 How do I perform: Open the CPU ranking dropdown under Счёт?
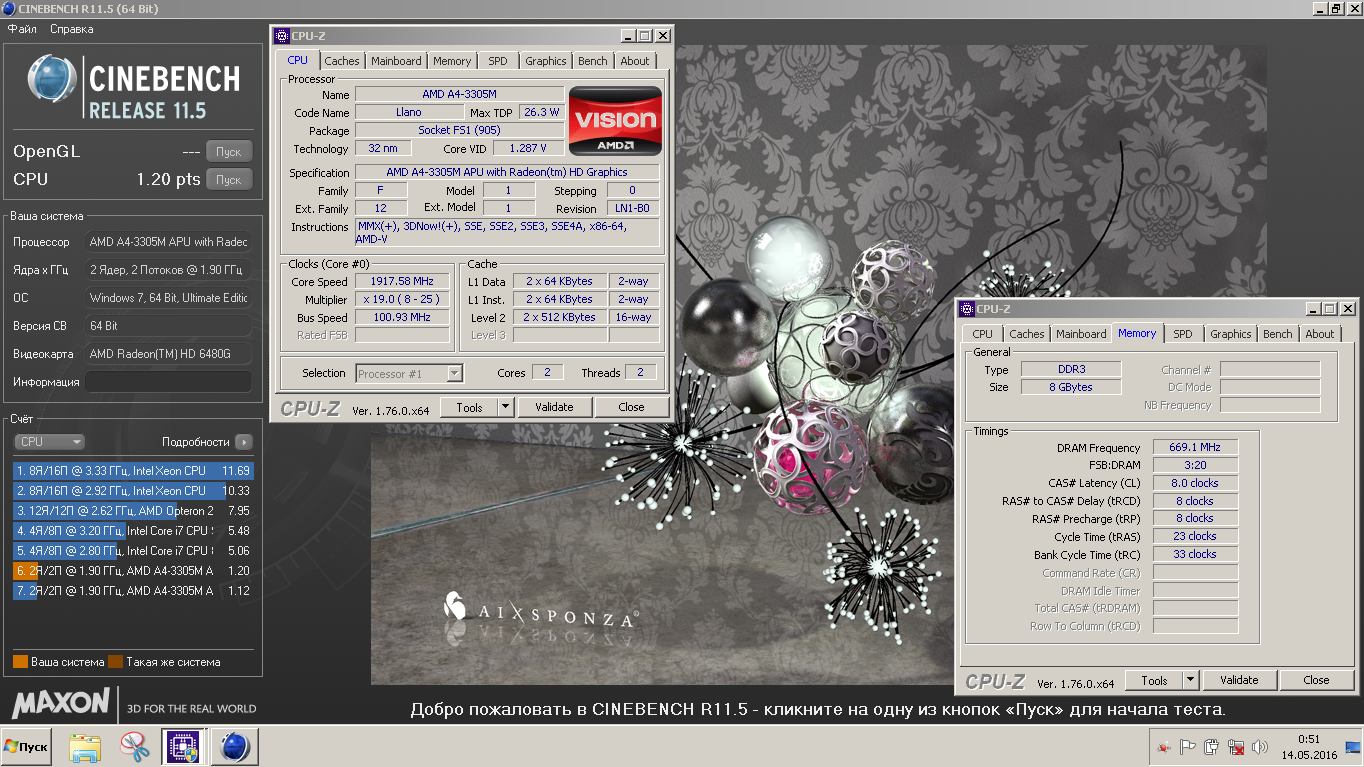(49, 442)
